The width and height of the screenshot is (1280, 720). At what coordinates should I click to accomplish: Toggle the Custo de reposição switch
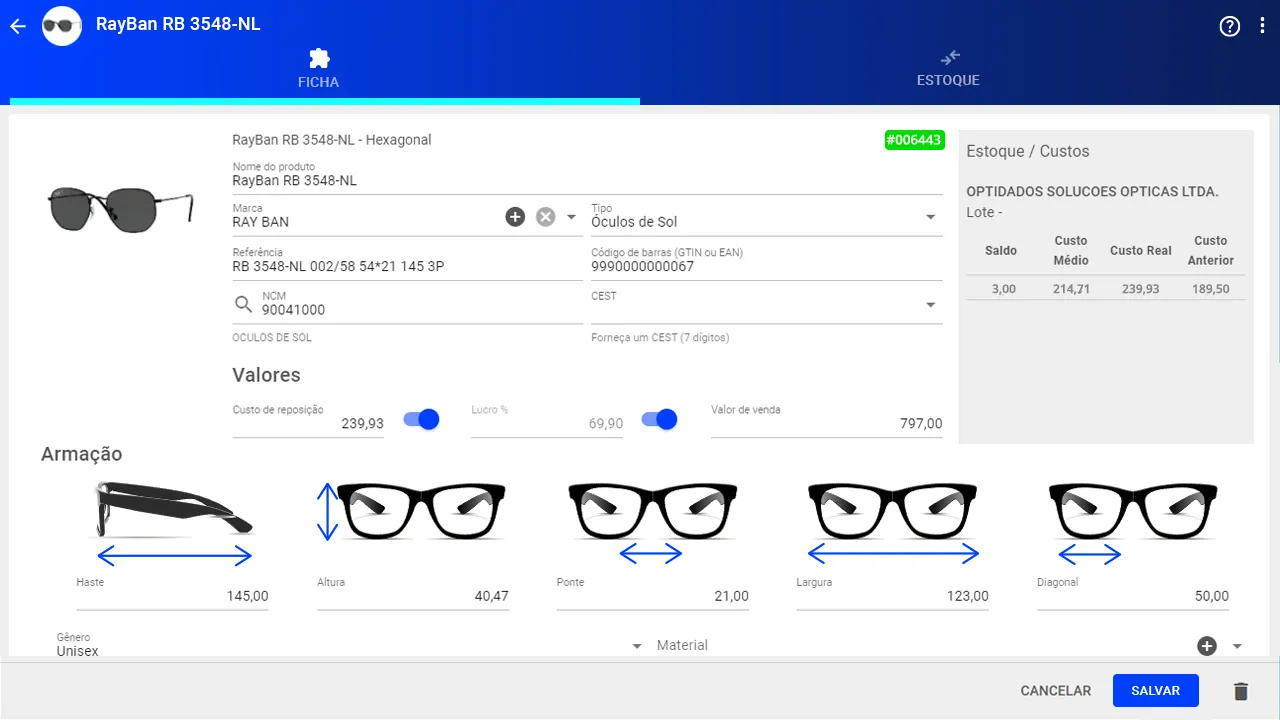[x=421, y=420]
